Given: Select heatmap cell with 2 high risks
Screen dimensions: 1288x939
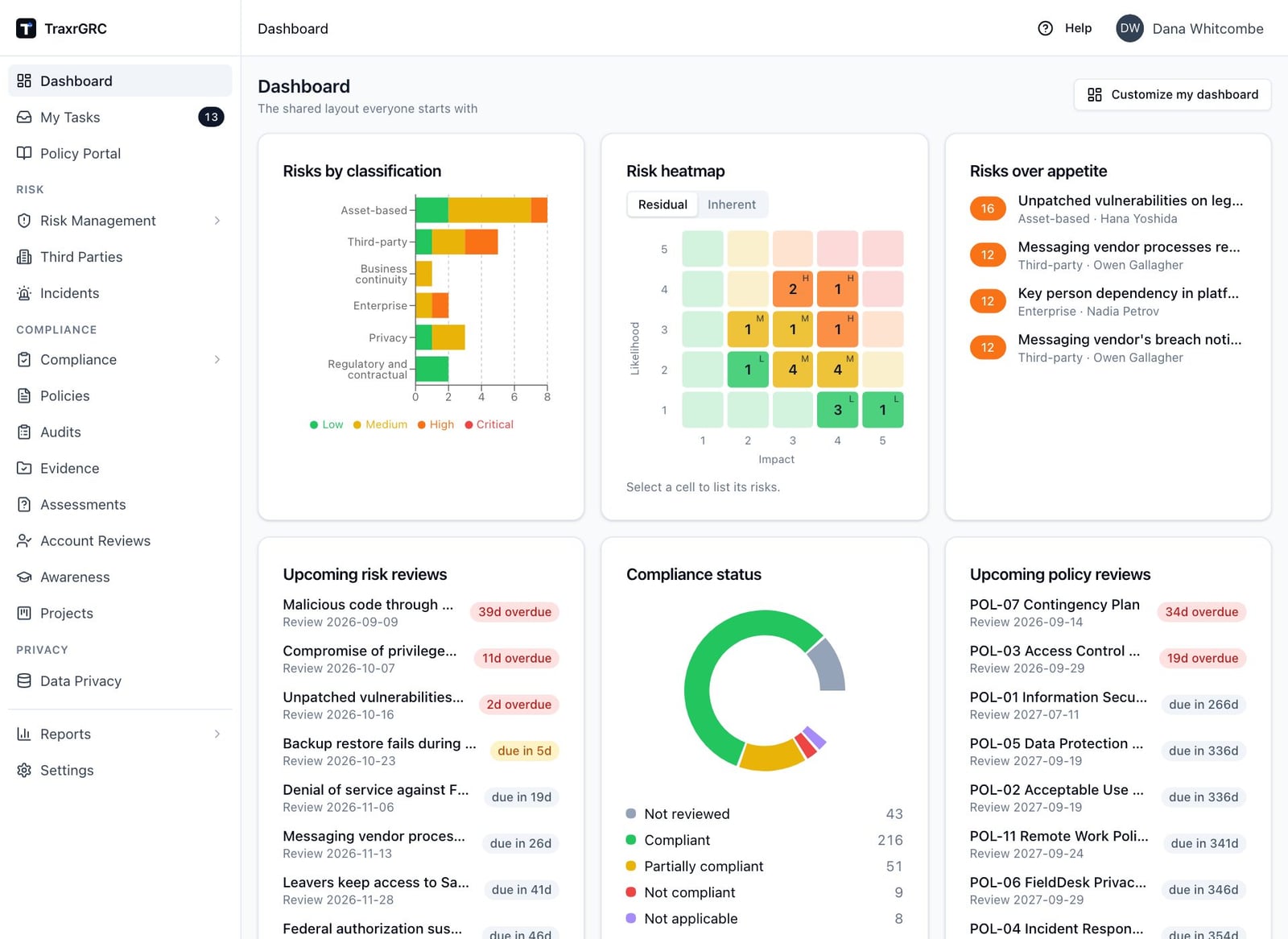Looking at the screenshot, I should coord(793,289).
